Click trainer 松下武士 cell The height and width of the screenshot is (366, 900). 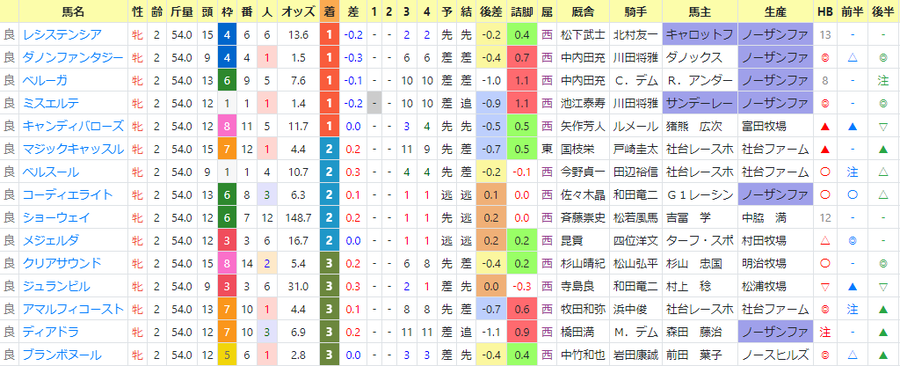coord(583,35)
